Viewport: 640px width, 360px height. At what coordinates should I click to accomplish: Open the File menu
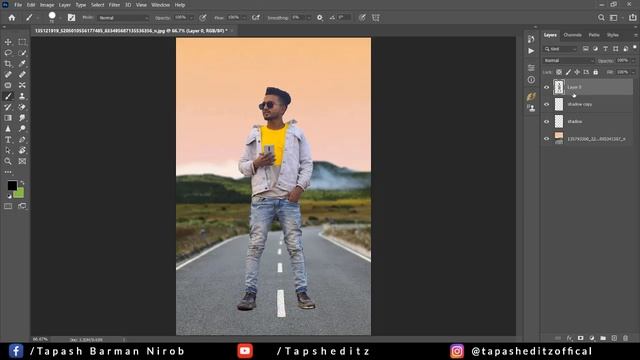(x=18, y=5)
